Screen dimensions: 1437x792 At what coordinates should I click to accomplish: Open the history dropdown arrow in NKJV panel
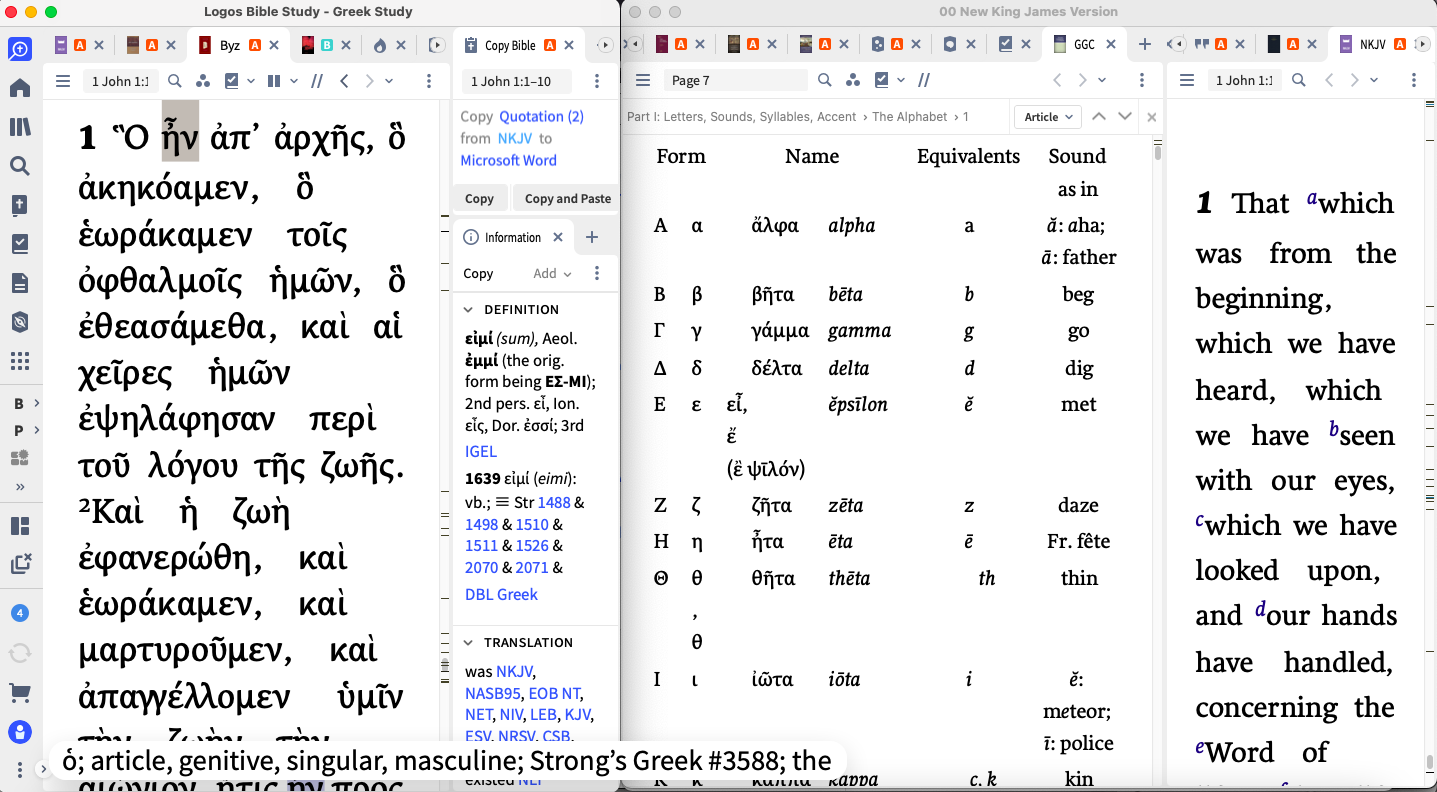click(1373, 80)
